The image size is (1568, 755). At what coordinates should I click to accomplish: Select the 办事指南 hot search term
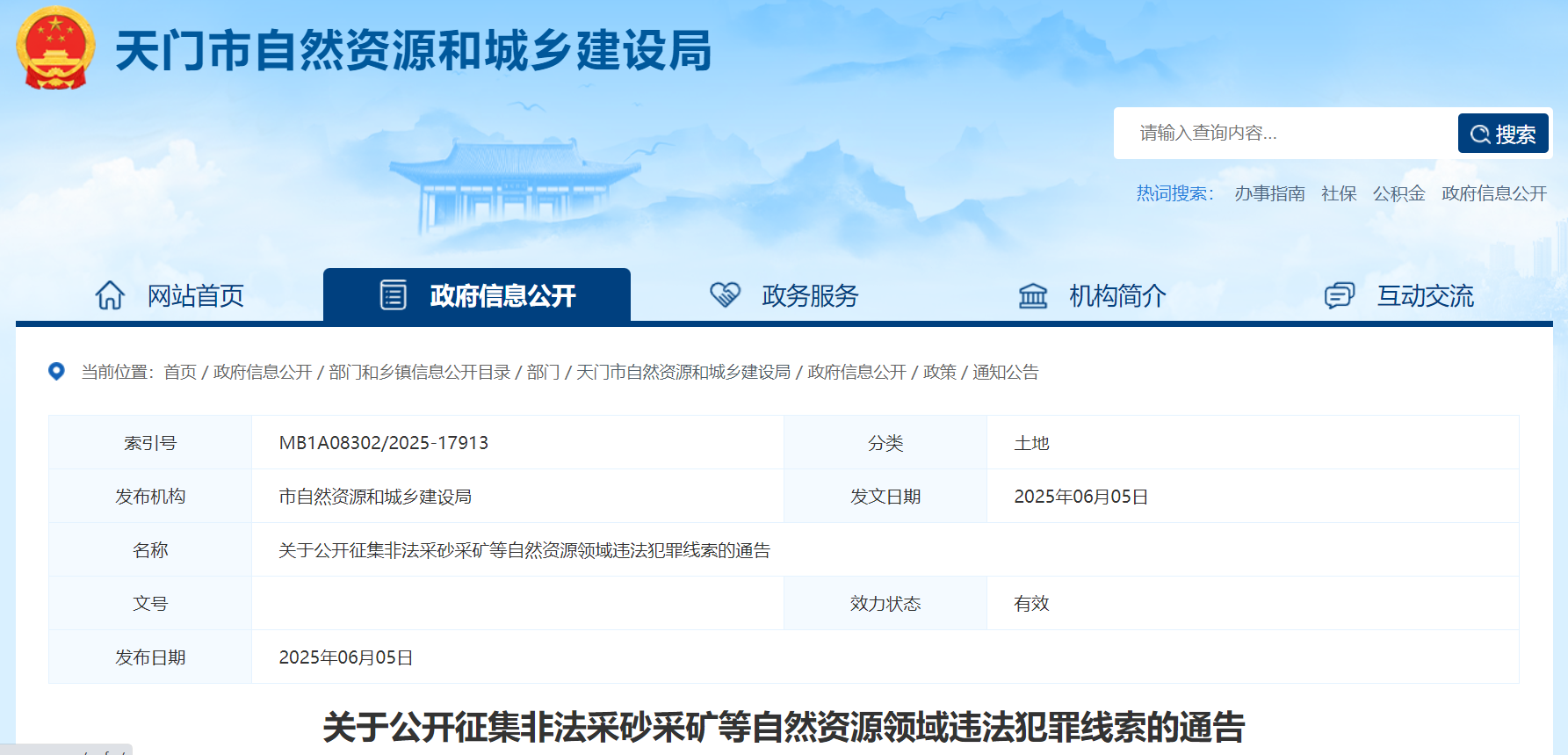click(x=1268, y=193)
